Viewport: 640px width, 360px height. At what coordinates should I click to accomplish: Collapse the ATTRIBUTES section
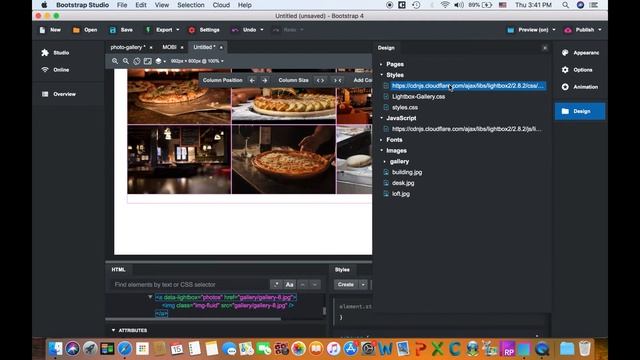coord(113,330)
